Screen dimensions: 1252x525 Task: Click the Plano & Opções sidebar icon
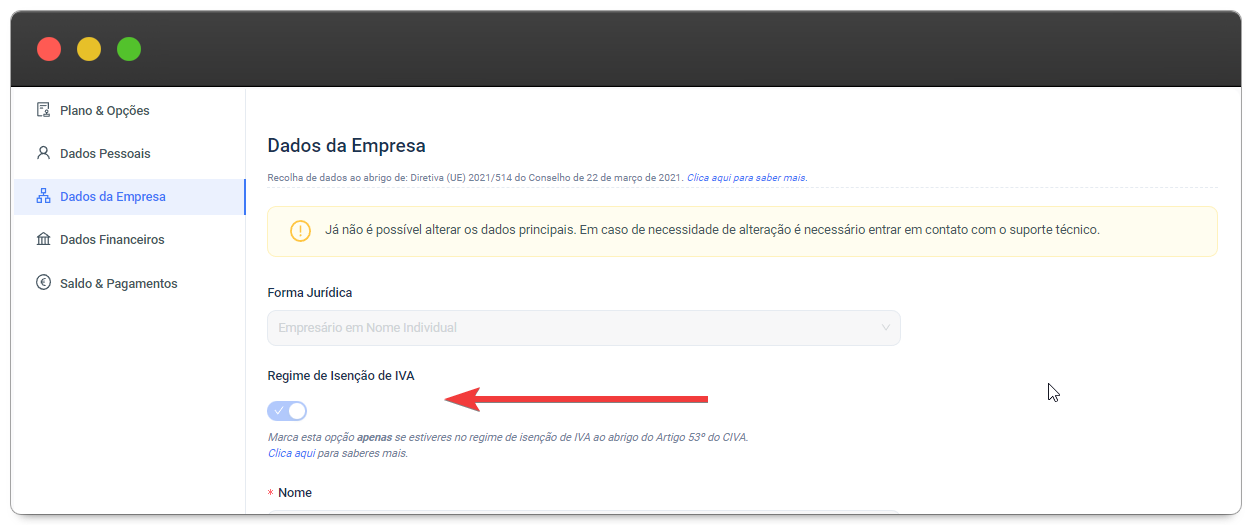coord(43,110)
